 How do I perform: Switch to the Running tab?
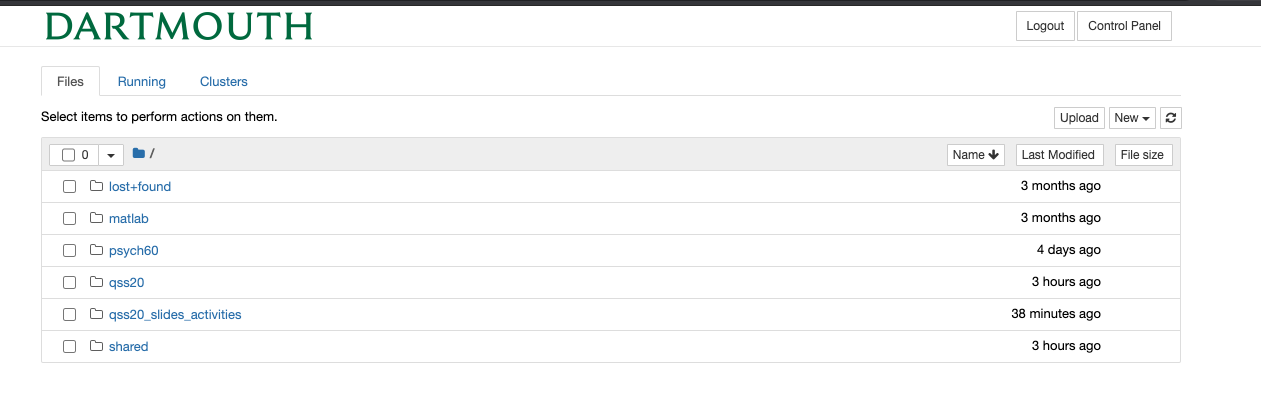tap(141, 82)
